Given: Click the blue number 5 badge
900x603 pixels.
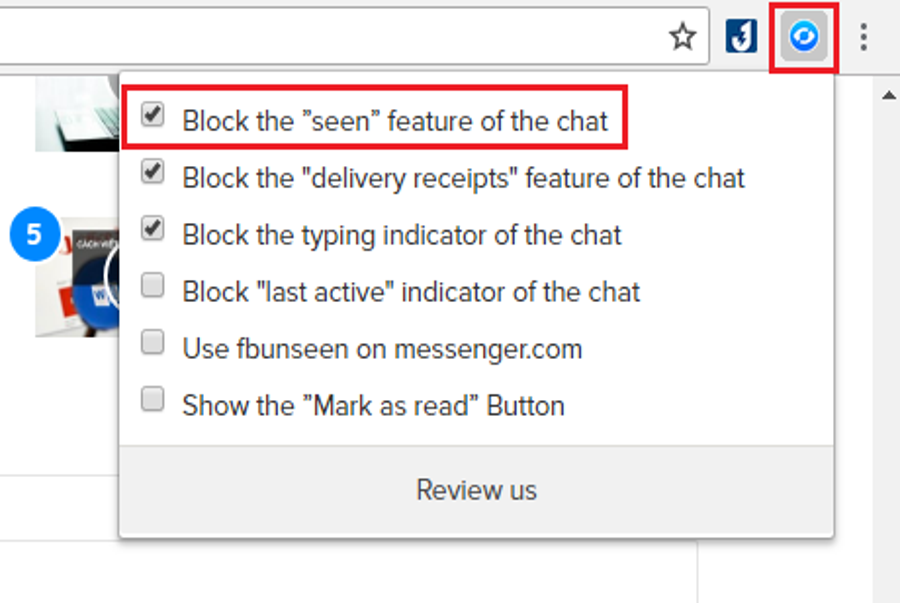Looking at the screenshot, I should tap(34, 234).
